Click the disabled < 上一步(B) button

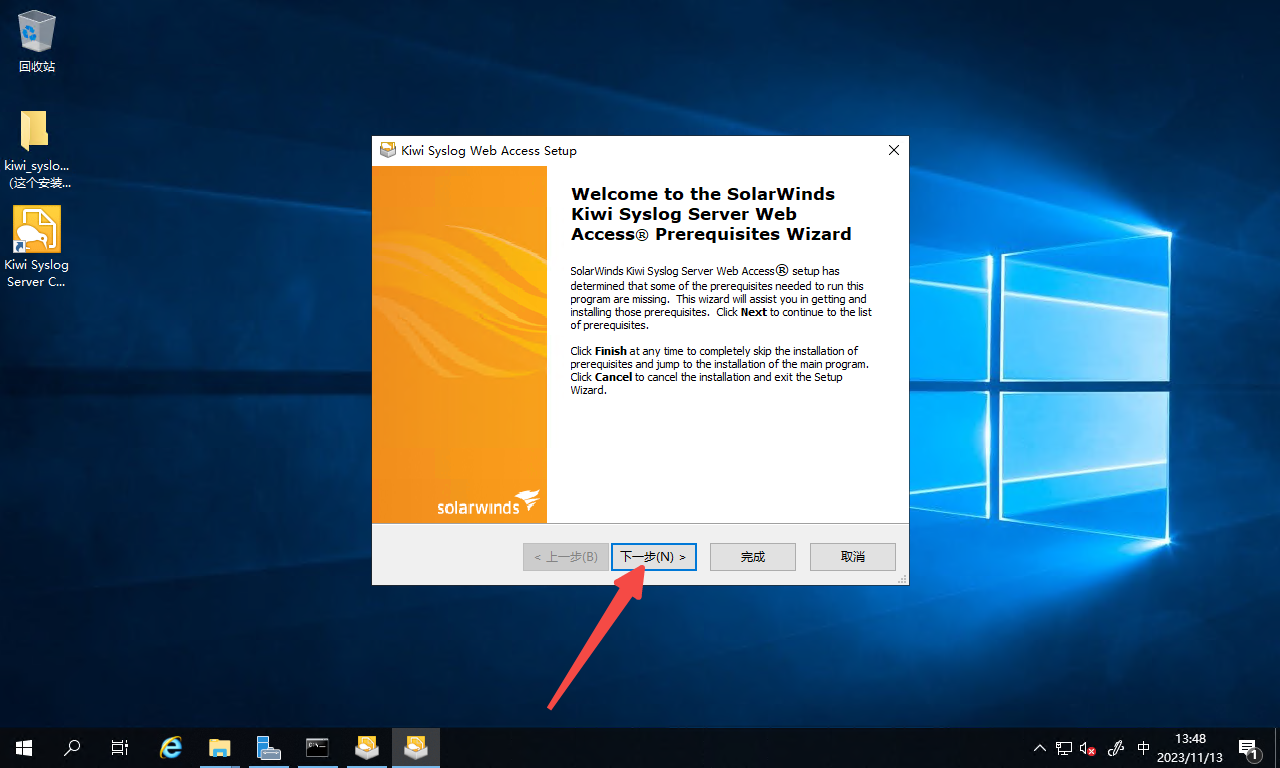(566, 557)
